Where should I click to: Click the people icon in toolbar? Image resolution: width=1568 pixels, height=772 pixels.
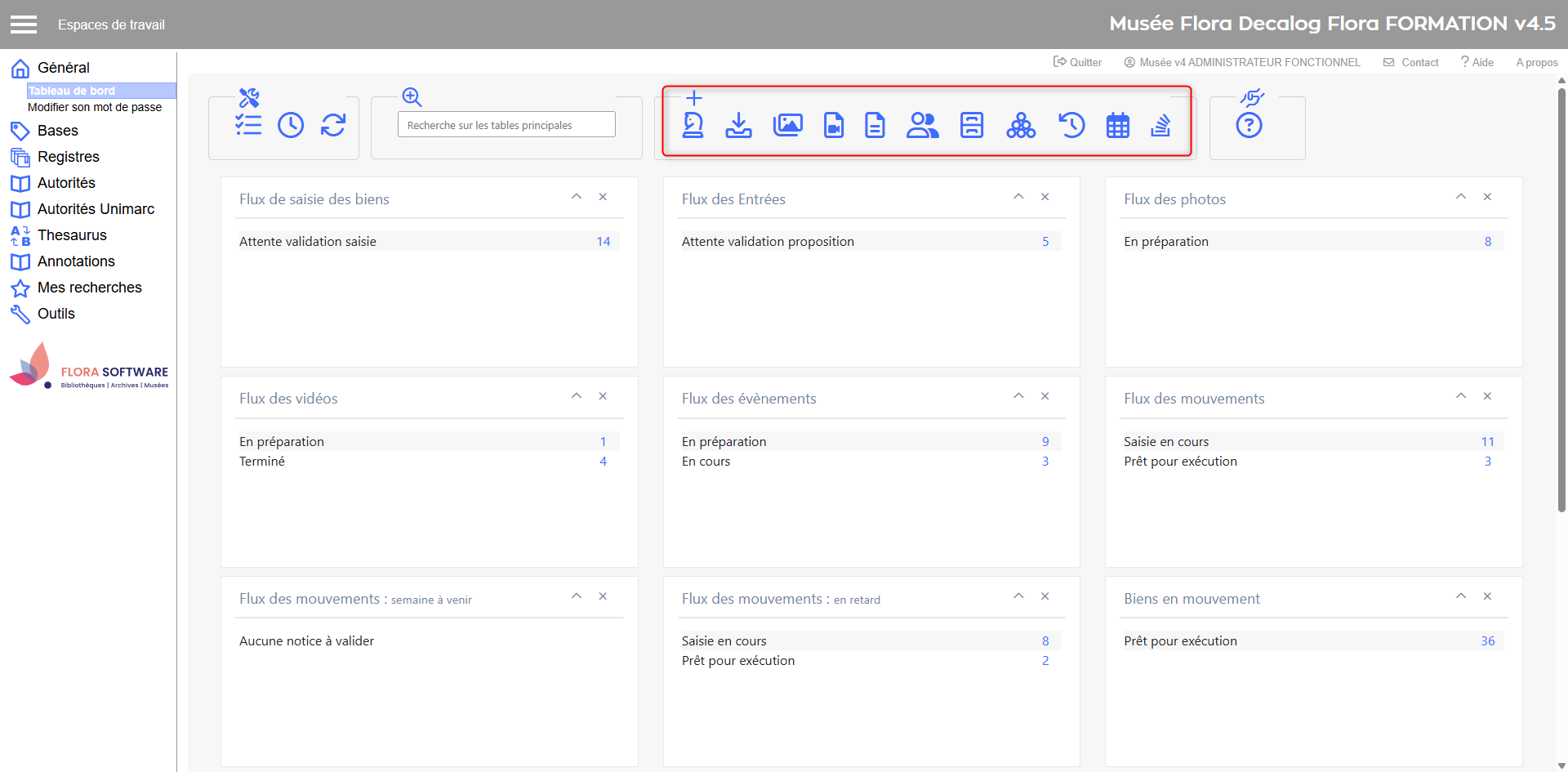(x=922, y=125)
